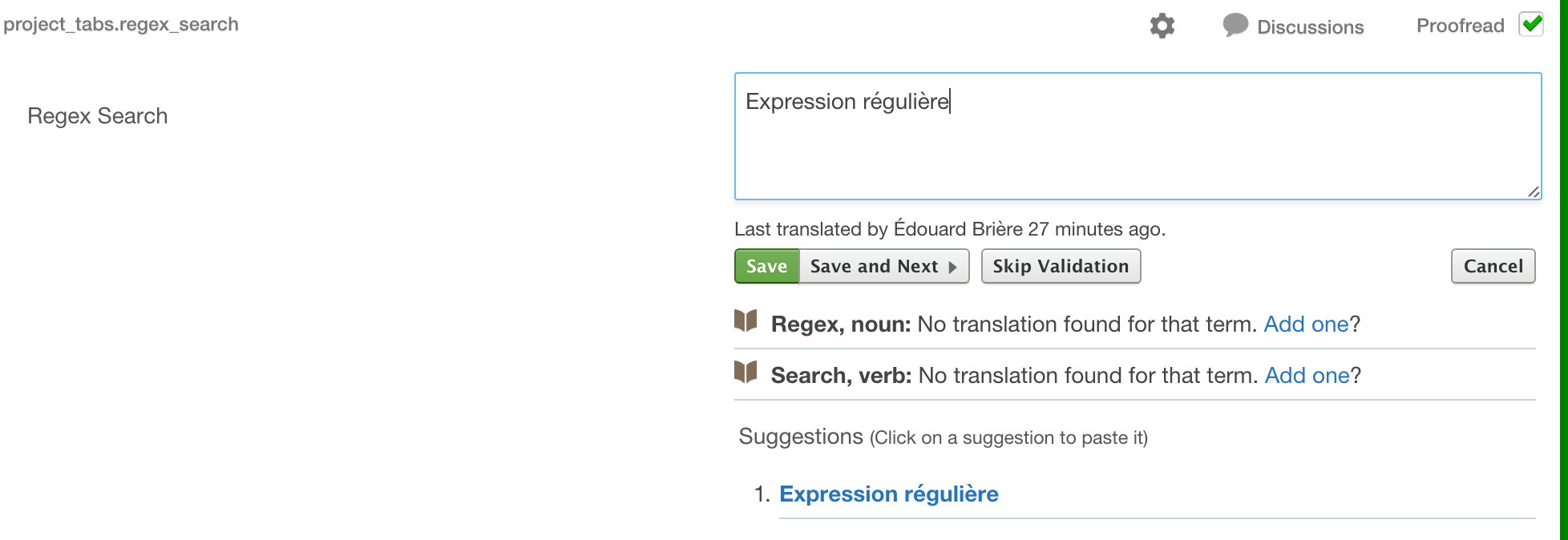The width and height of the screenshot is (1568, 540).
Task: Click the glossary book icon beside Search
Action: pos(746,372)
